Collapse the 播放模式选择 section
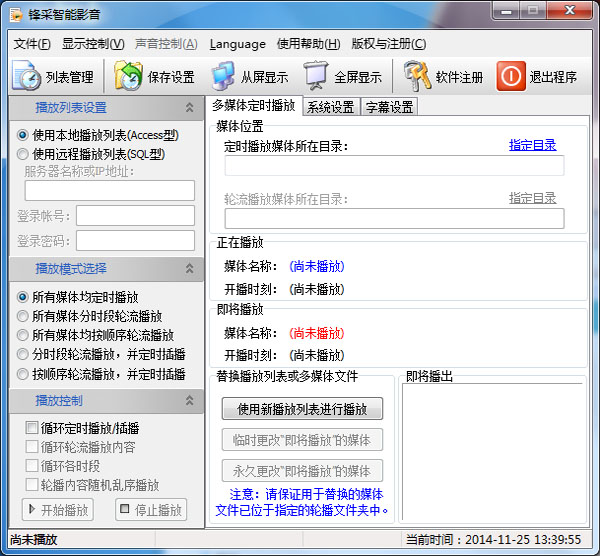 coord(190,269)
